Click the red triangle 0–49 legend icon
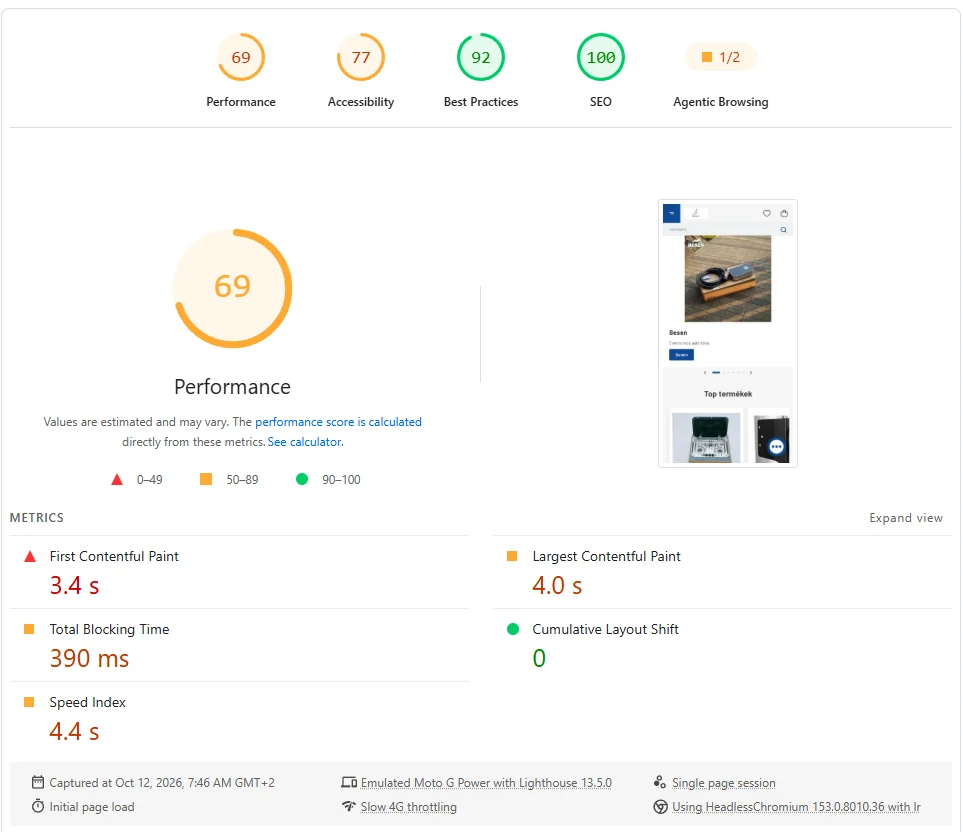963x832 pixels. click(117, 480)
